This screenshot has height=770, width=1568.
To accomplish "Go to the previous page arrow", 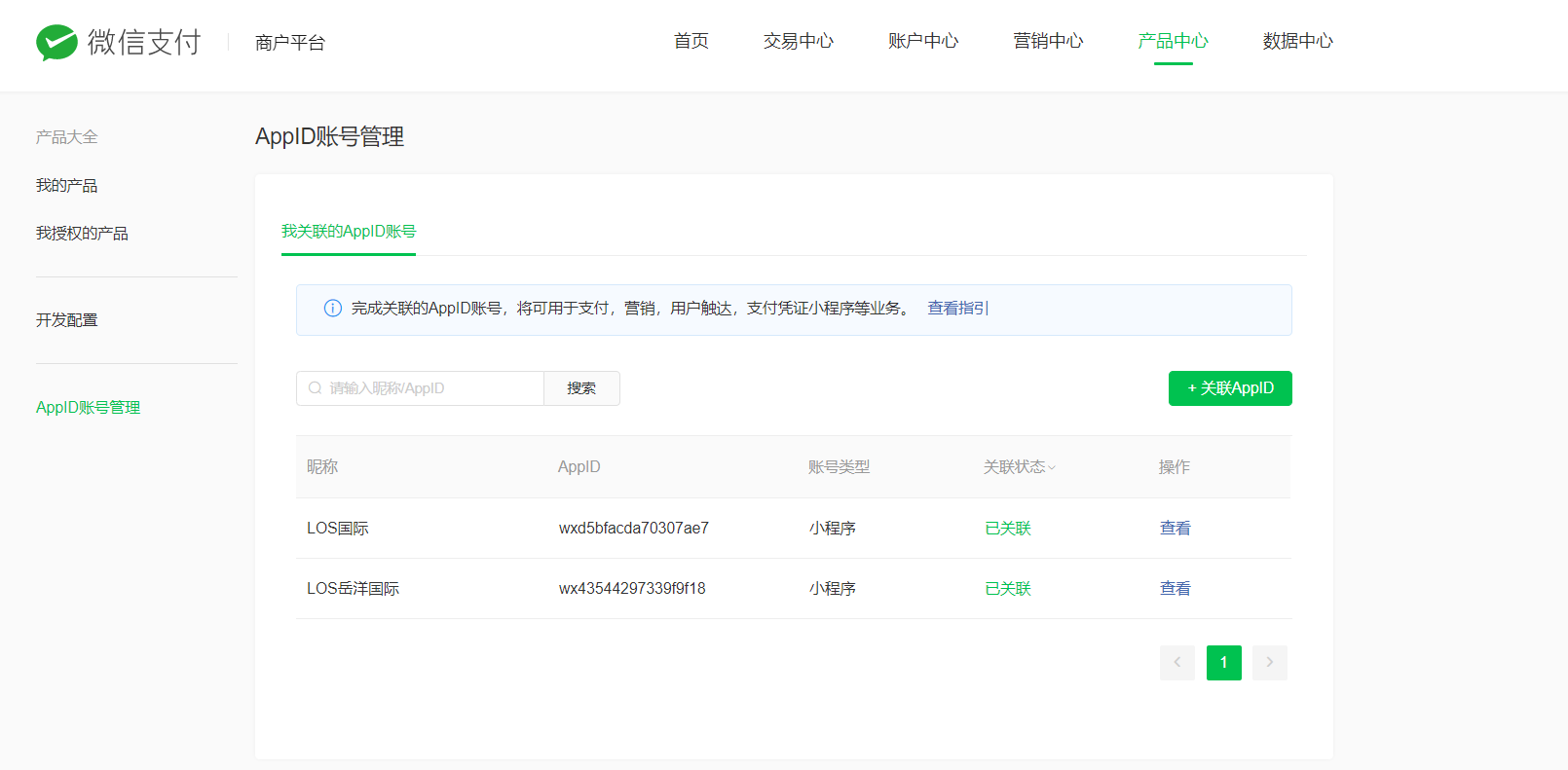I will coord(1177,663).
